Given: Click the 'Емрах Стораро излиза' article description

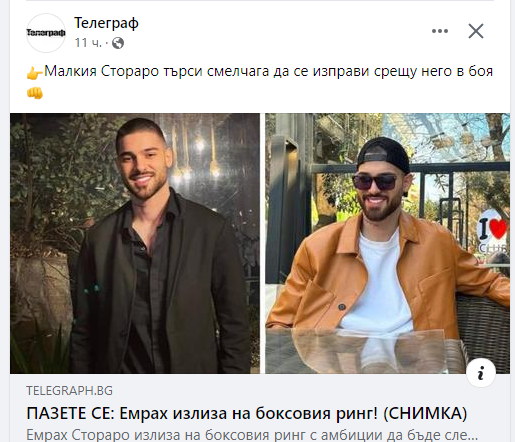Looking at the screenshot, I should tap(252, 435).
